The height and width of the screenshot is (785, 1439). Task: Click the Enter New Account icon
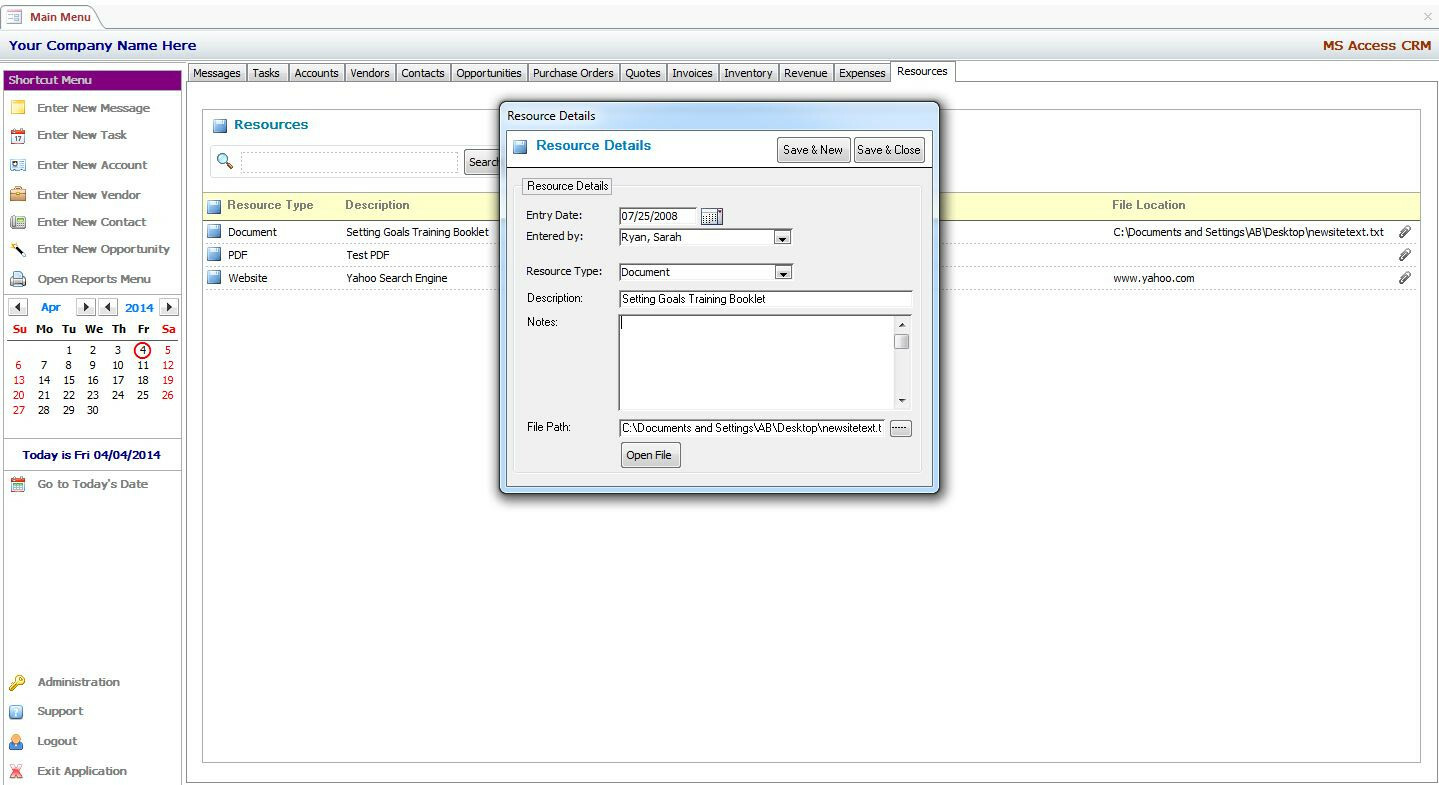pos(18,165)
